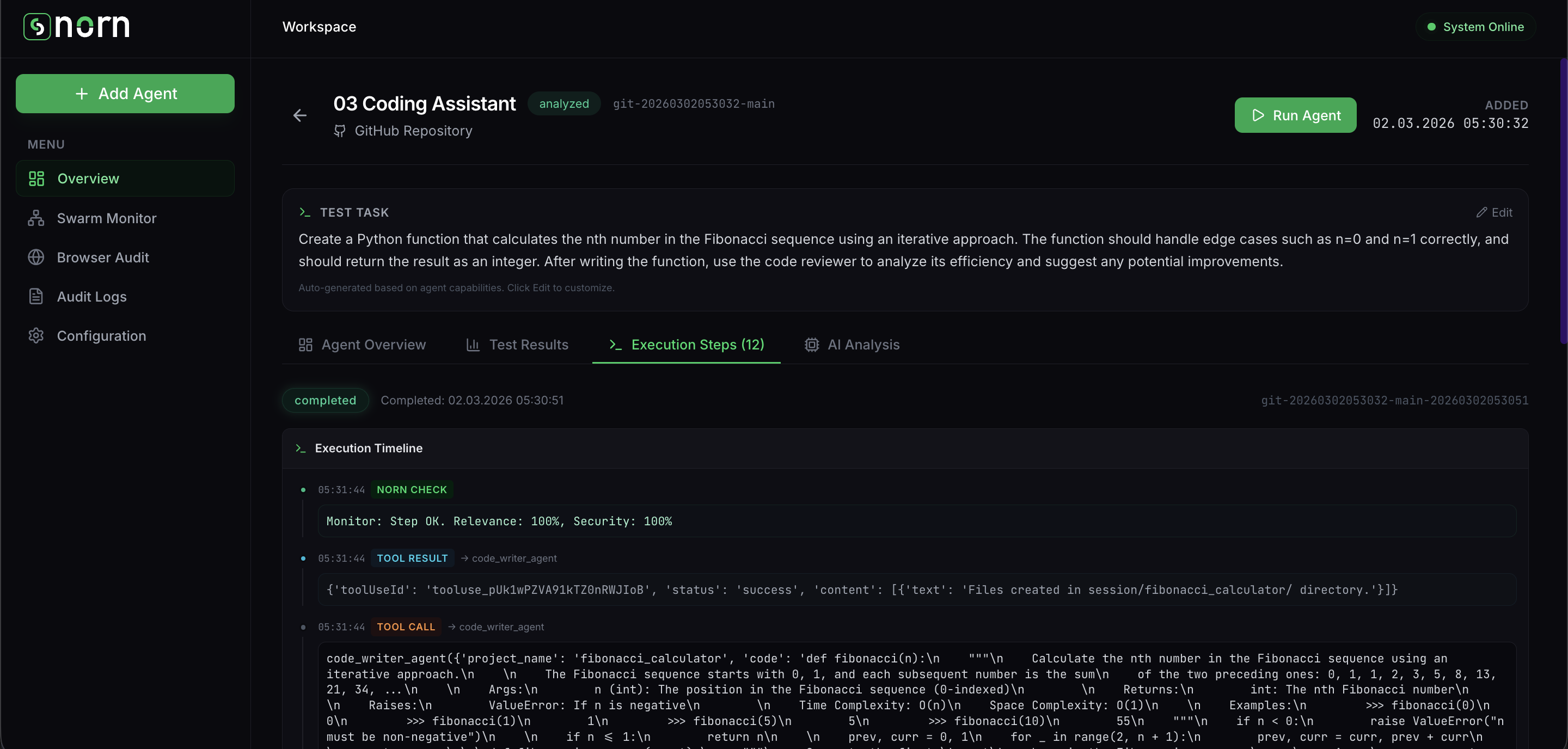Open Swarm Monitor from the sidebar

click(107, 218)
